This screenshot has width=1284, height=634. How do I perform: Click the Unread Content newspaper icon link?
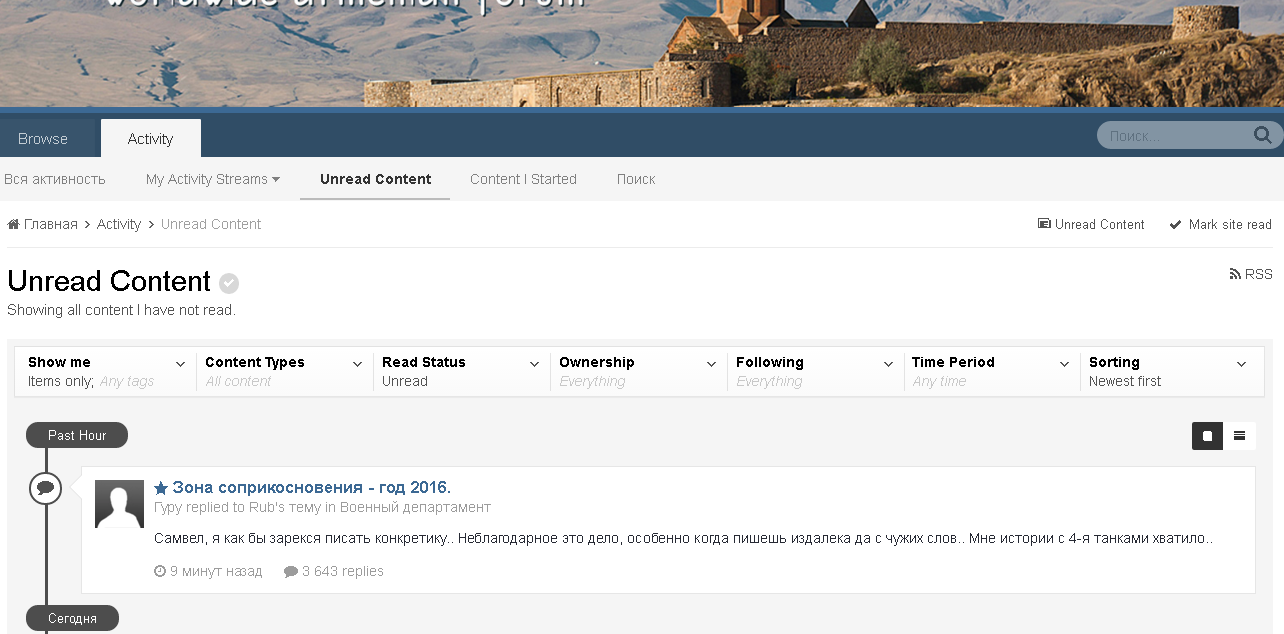click(1091, 225)
